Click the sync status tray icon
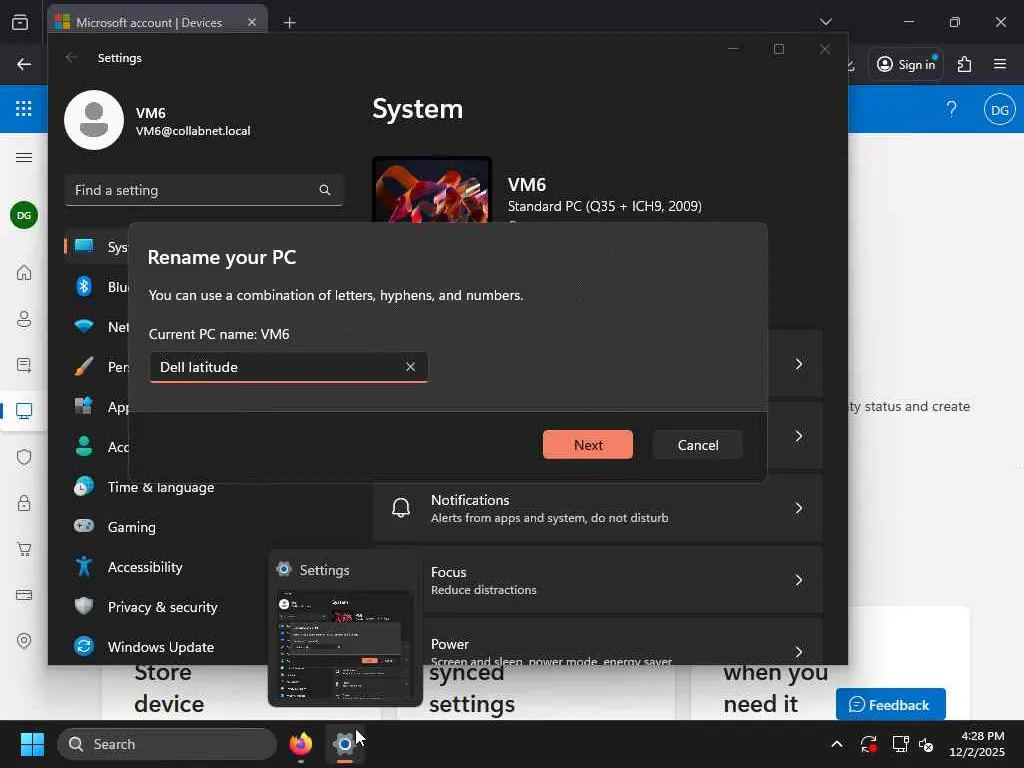This screenshot has height=768, width=1024. pos(869,744)
